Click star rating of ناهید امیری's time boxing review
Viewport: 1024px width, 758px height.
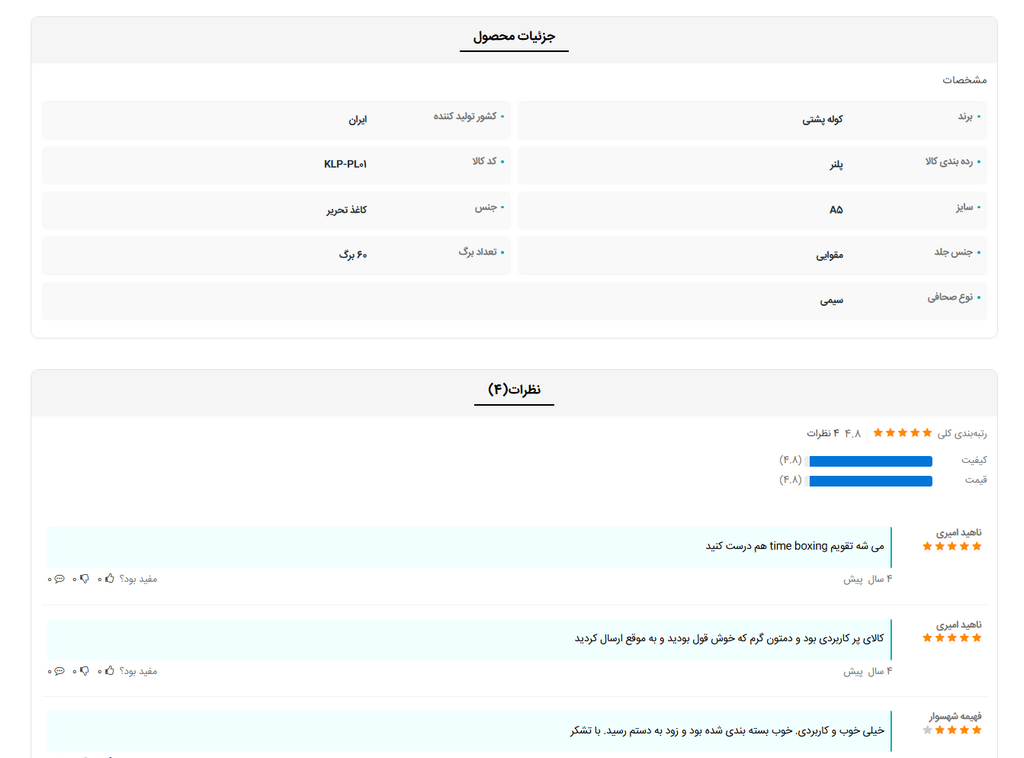click(x=952, y=546)
